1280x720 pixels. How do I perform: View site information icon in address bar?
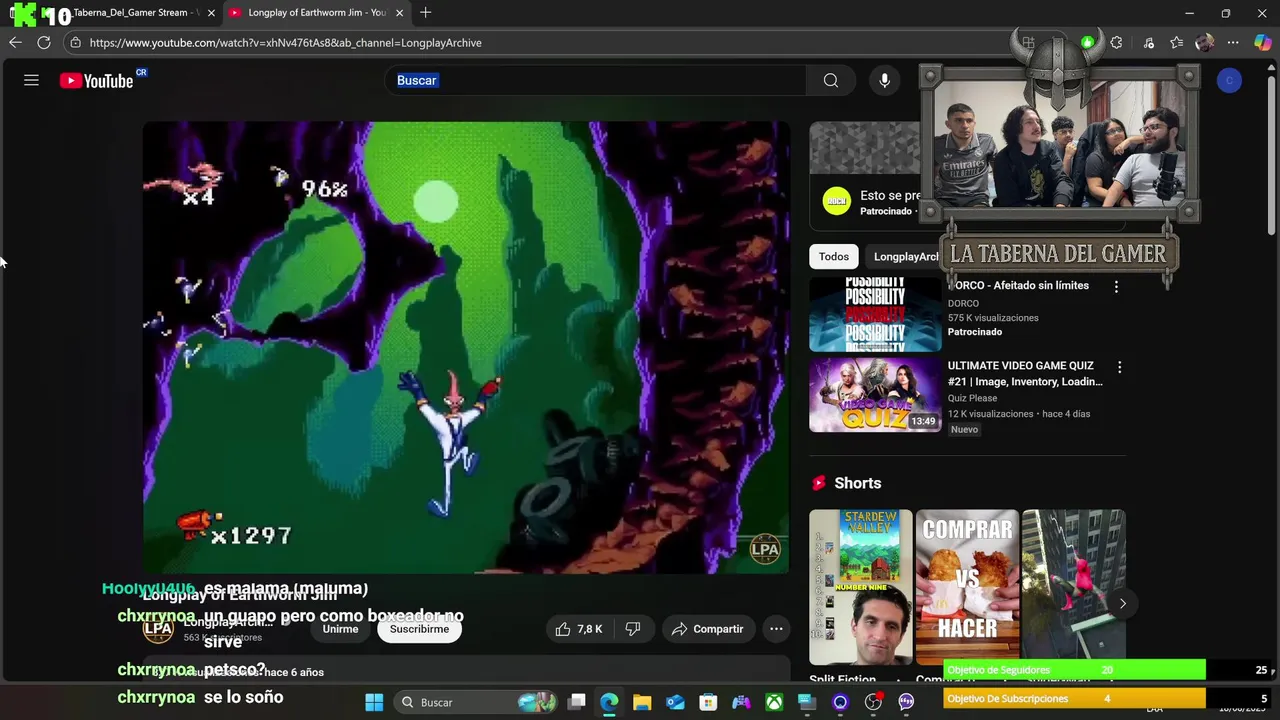(75, 43)
